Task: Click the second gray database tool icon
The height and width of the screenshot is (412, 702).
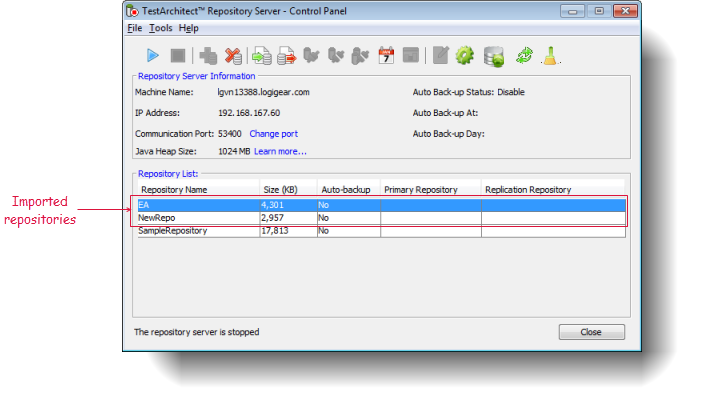Action: (x=336, y=56)
